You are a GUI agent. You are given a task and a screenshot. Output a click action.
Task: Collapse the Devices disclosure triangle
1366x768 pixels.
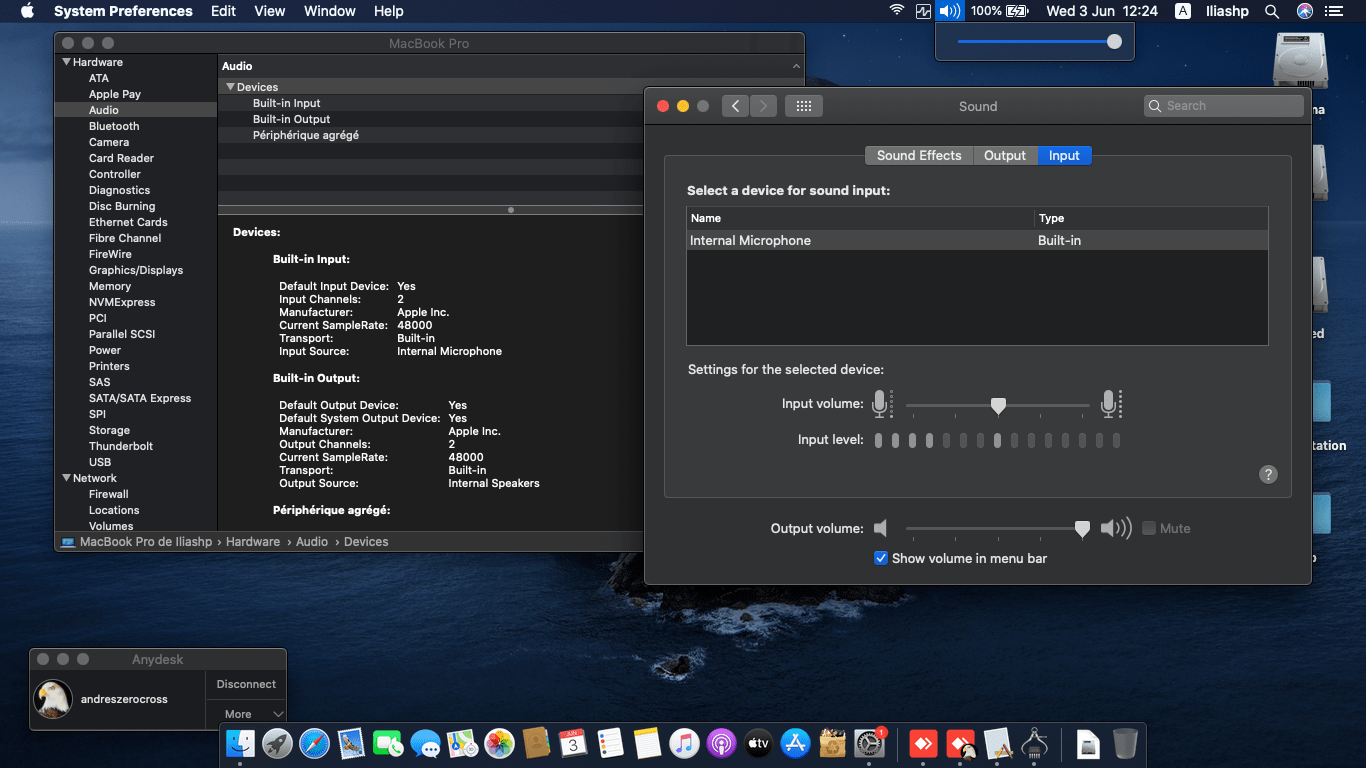pos(230,87)
